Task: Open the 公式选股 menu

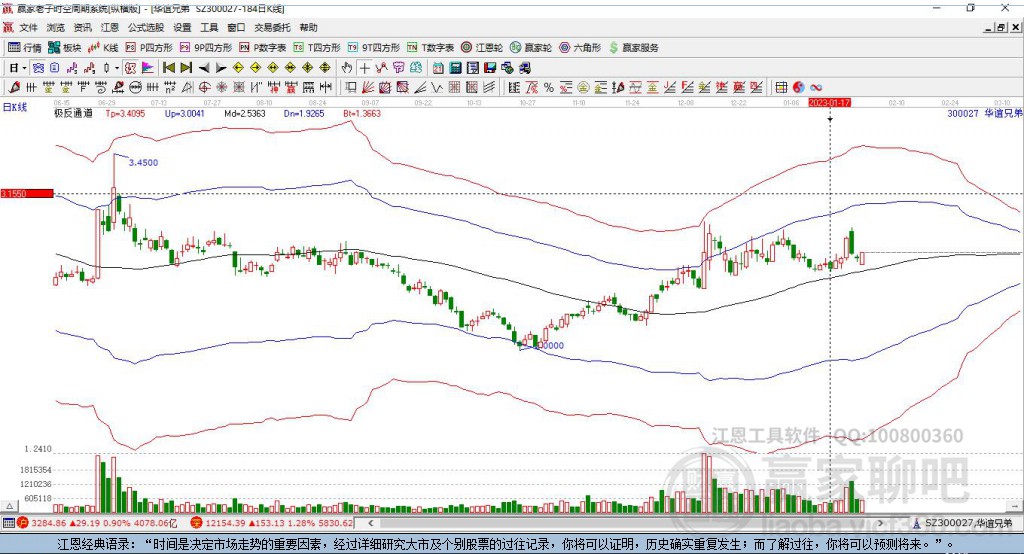Action: click(146, 27)
